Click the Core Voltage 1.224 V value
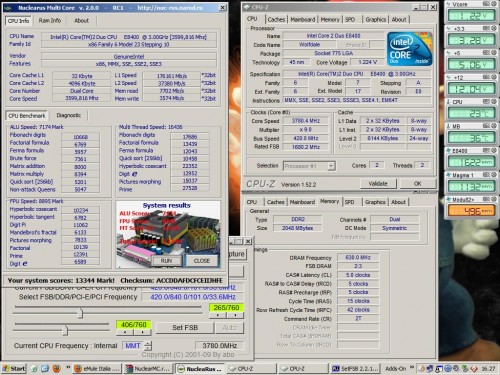The image size is (500, 375). coord(368,62)
